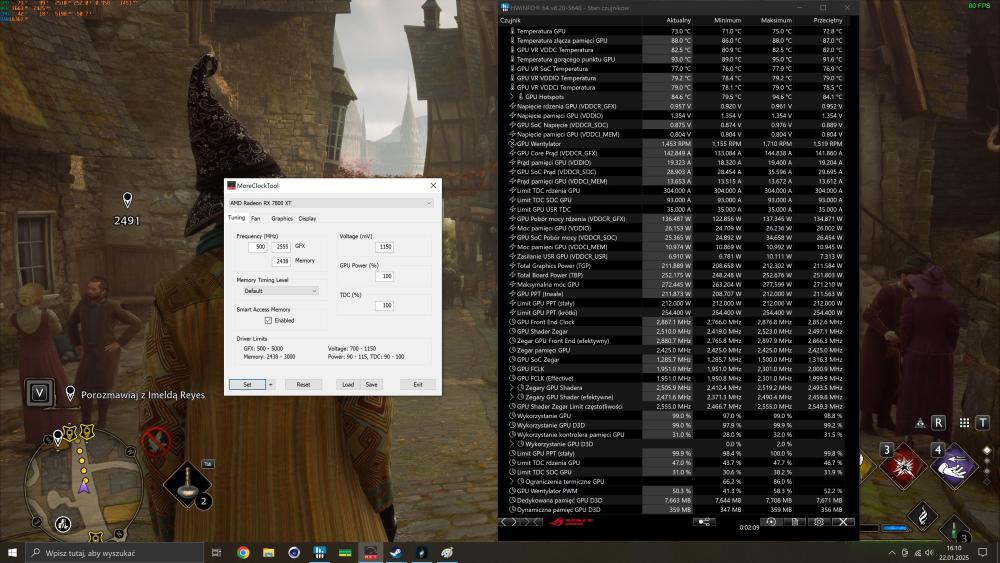Click the Reset button in MoreClockTool

coord(303,384)
